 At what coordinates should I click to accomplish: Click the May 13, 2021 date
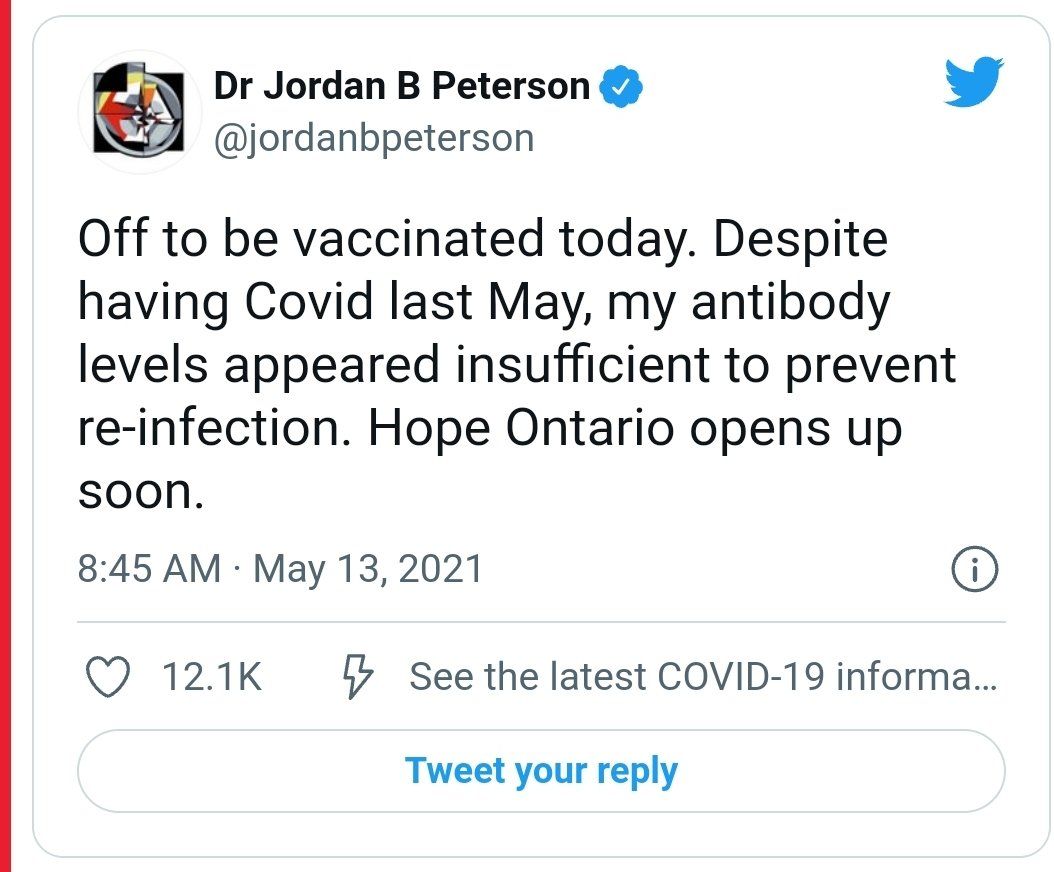[x=368, y=569]
